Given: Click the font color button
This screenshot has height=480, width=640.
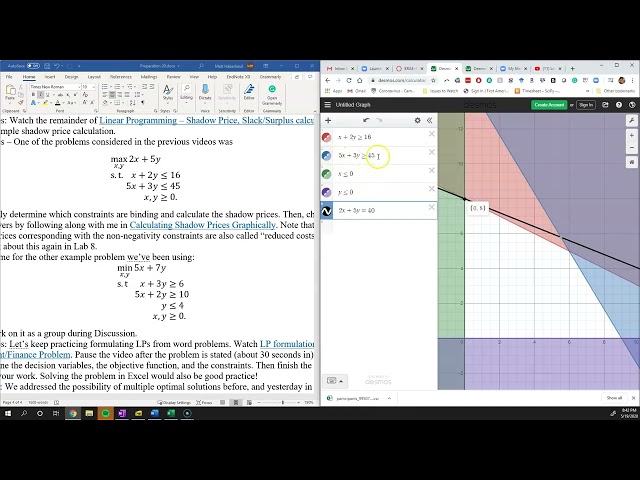Looking at the screenshot, I should (58, 103).
